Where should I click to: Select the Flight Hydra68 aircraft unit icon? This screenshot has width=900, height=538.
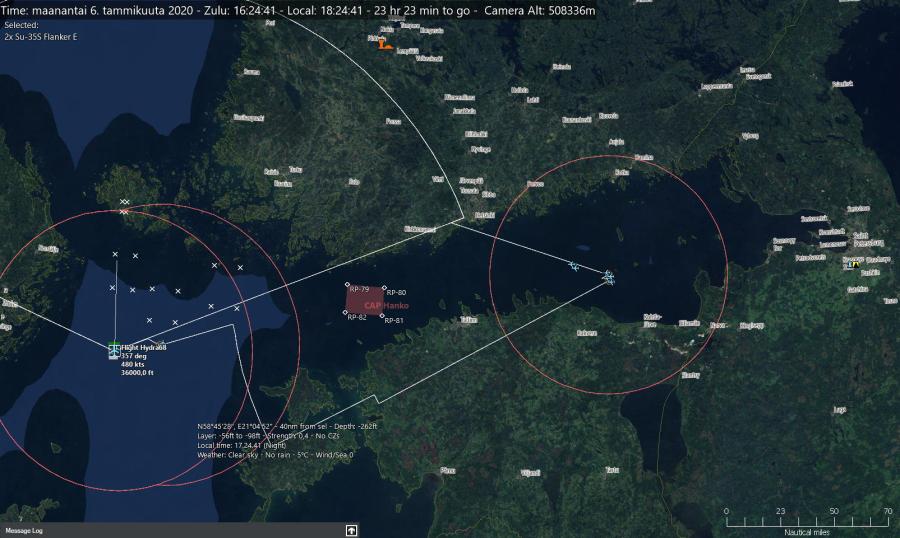tap(114, 349)
